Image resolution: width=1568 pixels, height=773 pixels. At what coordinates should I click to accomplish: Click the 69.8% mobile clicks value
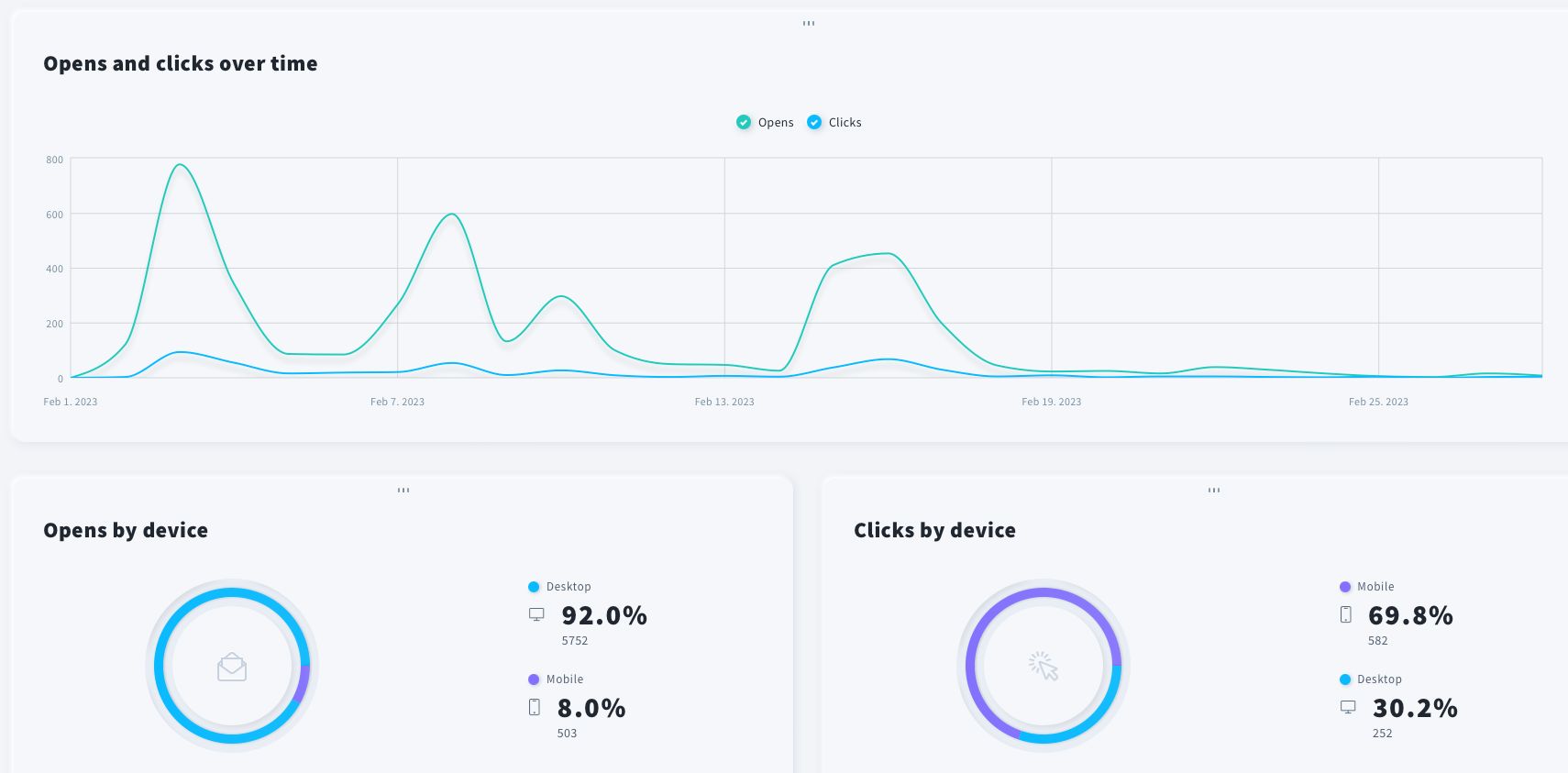(1410, 615)
